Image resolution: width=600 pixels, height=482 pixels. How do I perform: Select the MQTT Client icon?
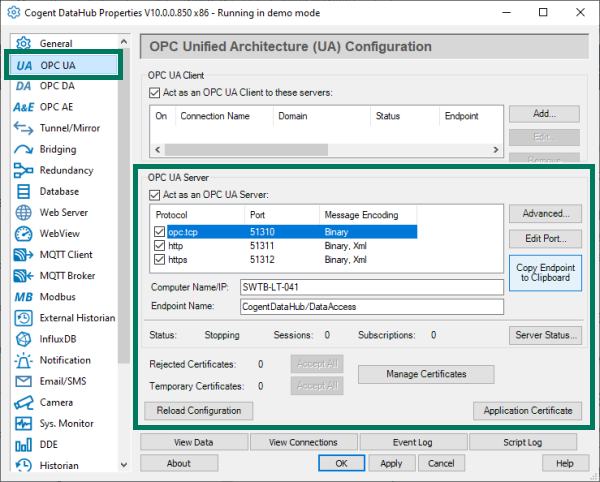(x=23, y=255)
